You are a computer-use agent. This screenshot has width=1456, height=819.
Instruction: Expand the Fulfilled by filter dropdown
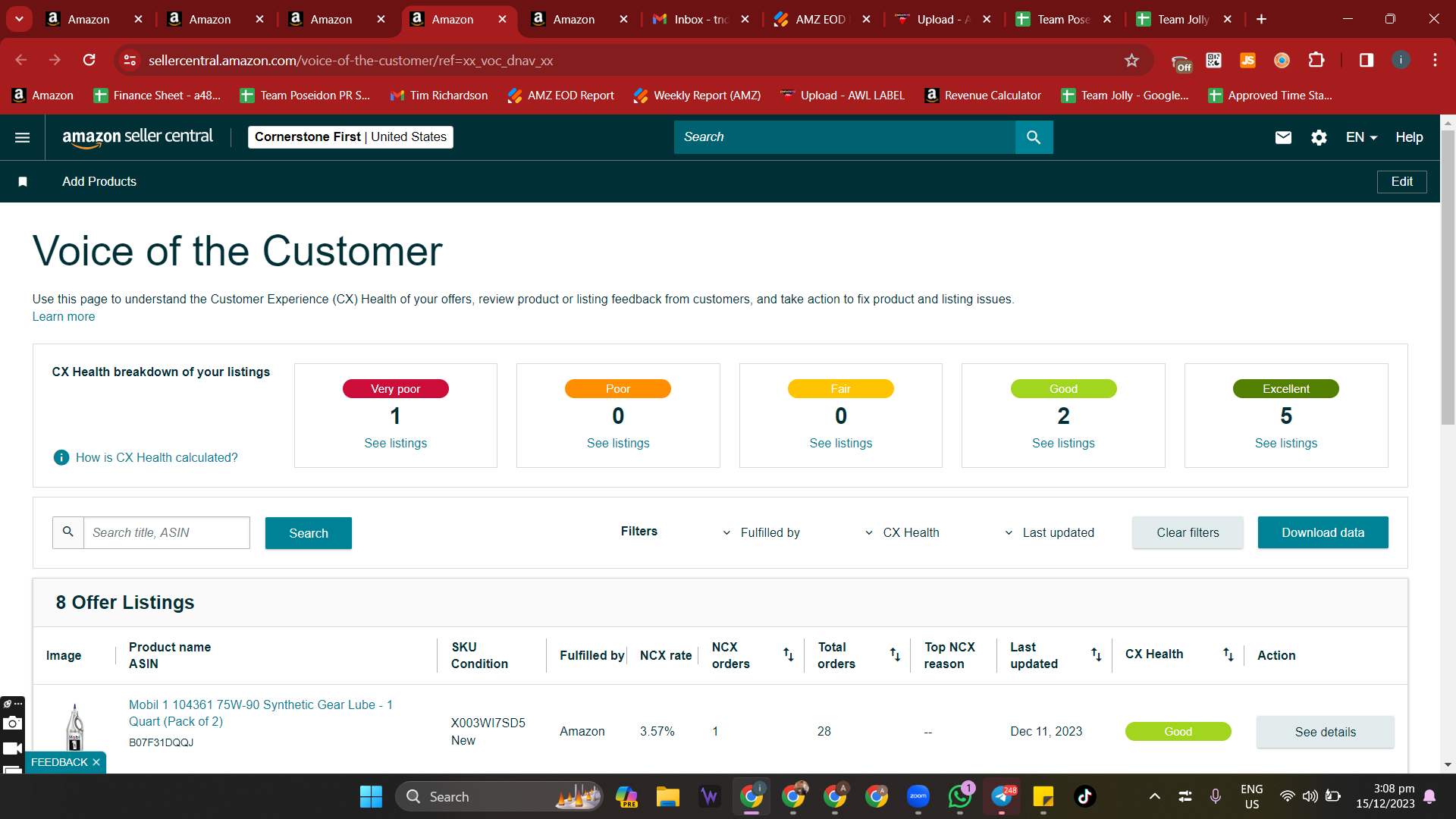pyautogui.click(x=761, y=532)
